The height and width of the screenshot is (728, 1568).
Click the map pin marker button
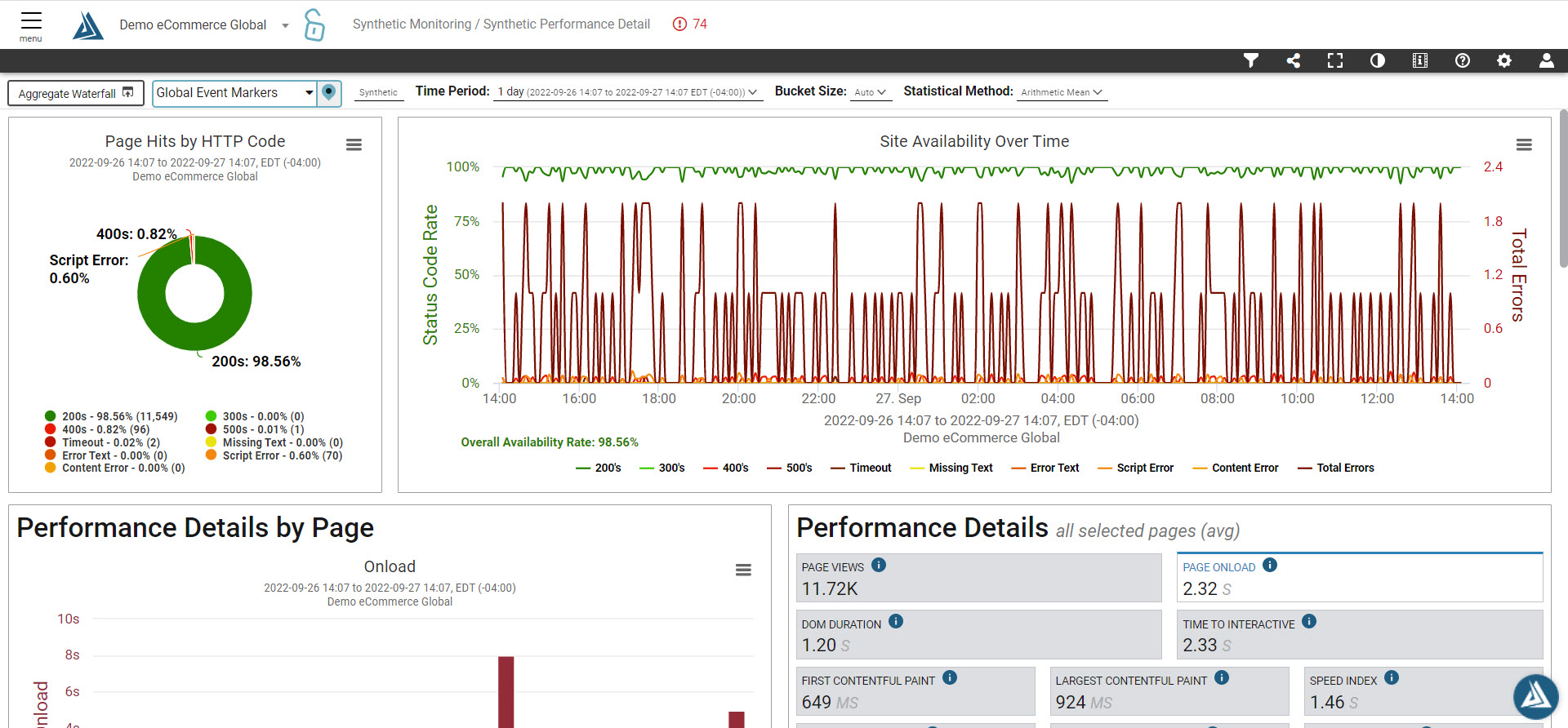[x=329, y=92]
